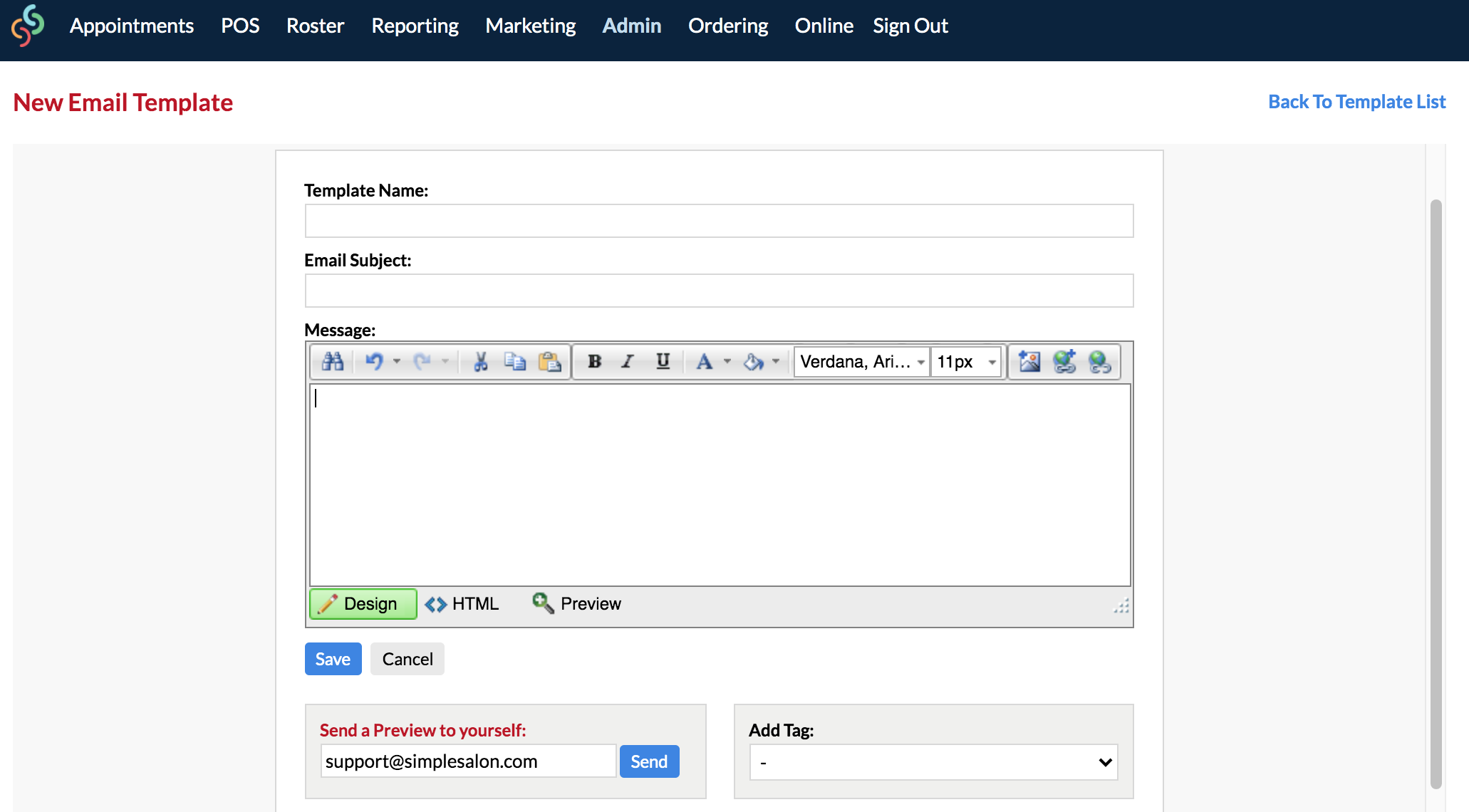Toggle Bold formatting

(594, 362)
